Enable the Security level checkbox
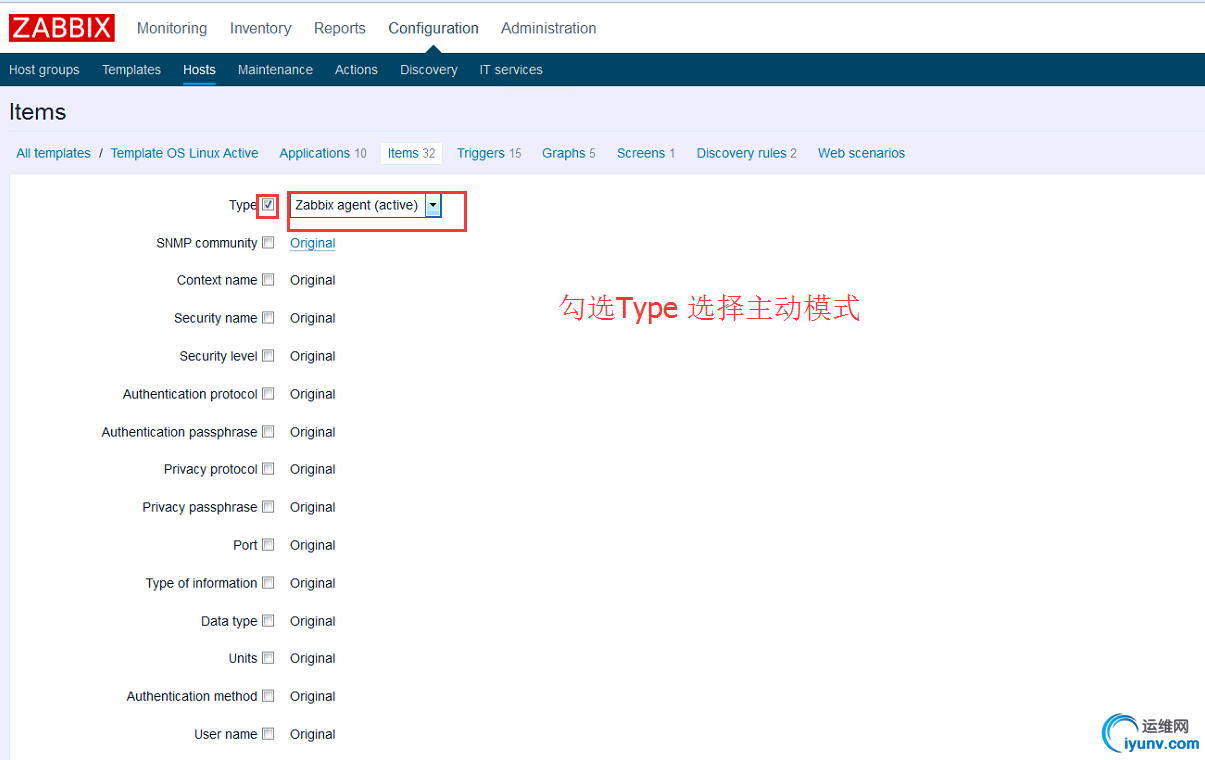This screenshot has width=1205, height=760. click(268, 356)
